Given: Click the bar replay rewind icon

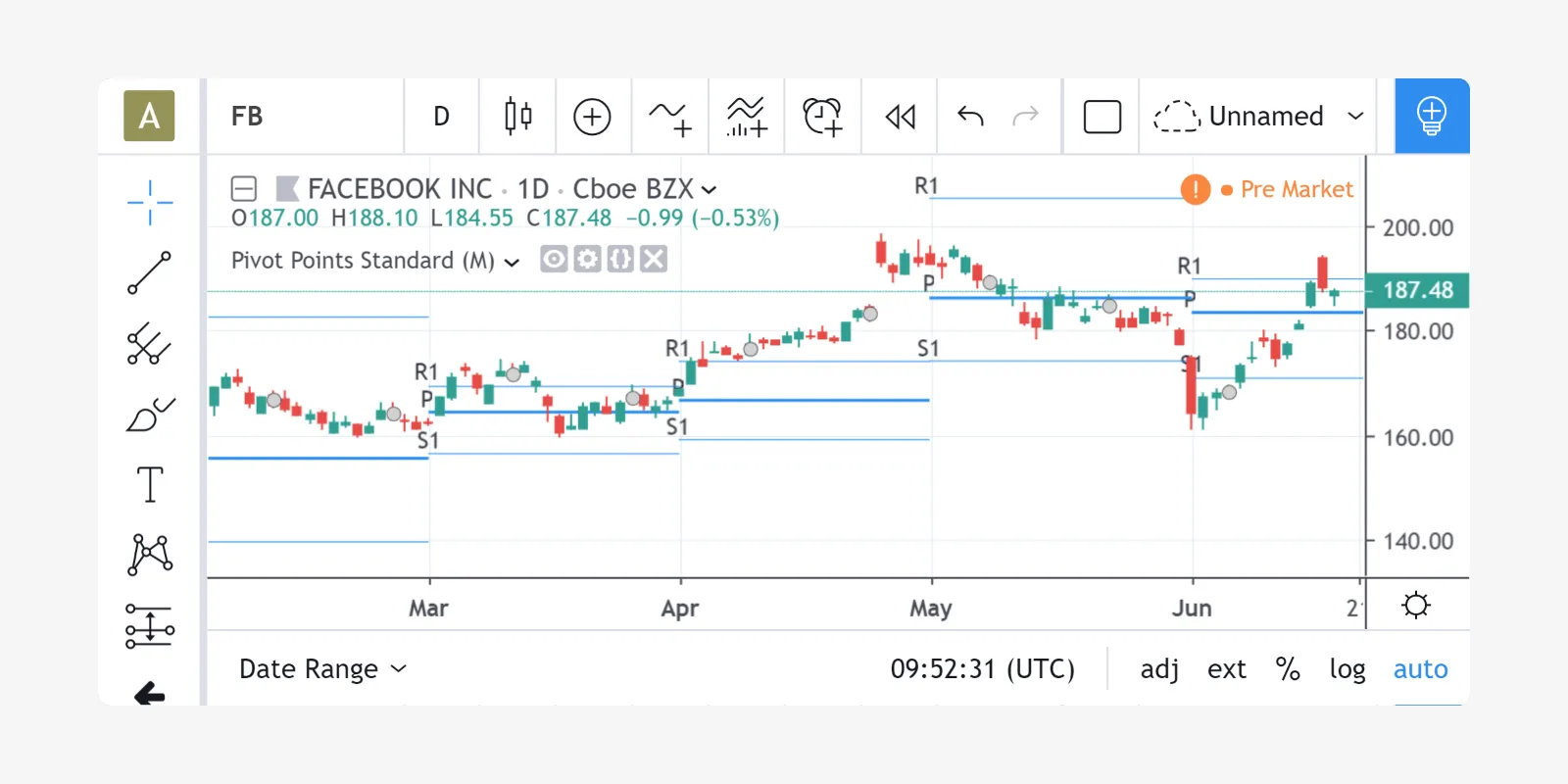Looking at the screenshot, I should point(900,117).
